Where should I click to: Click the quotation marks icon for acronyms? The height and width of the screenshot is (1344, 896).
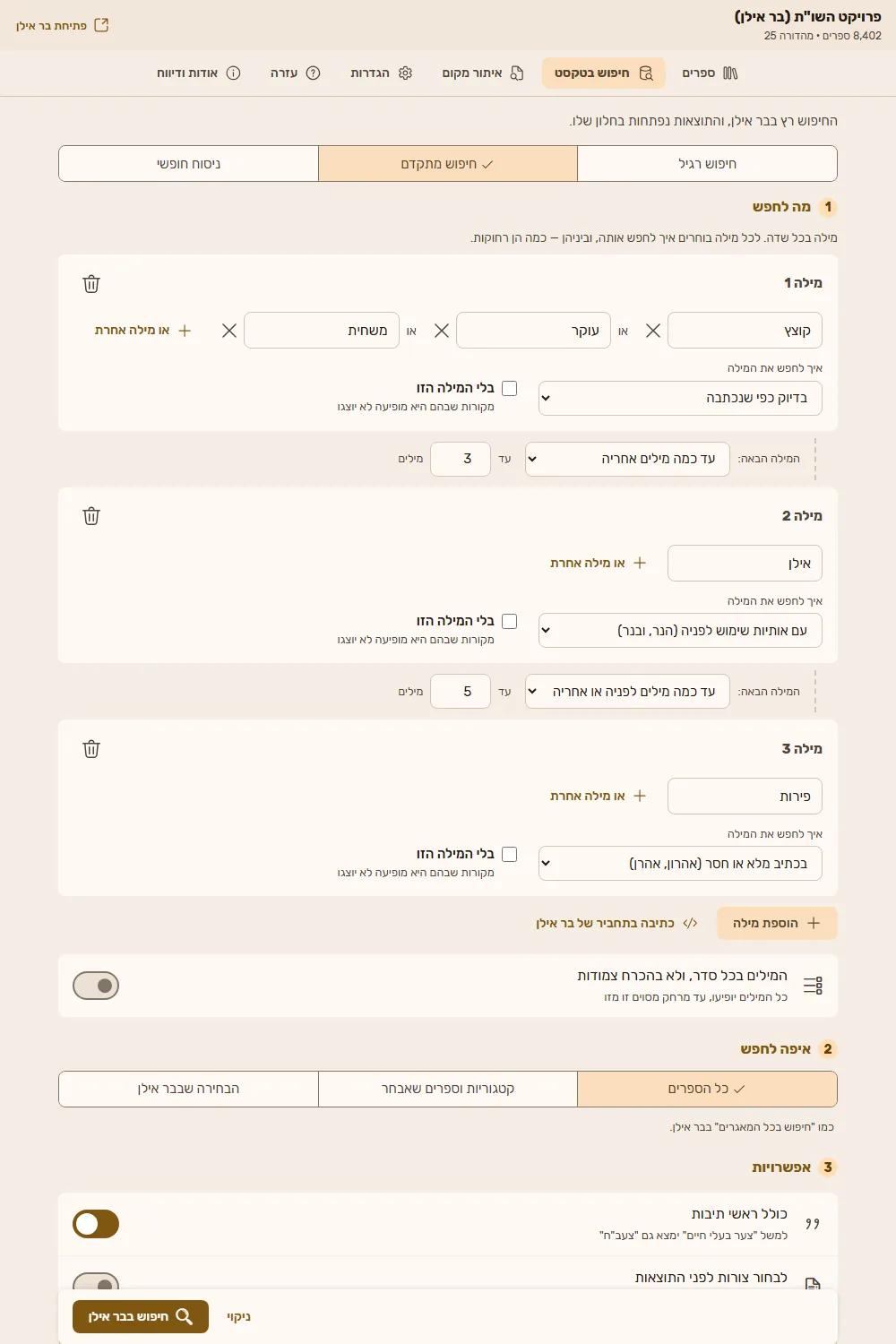click(x=813, y=1224)
